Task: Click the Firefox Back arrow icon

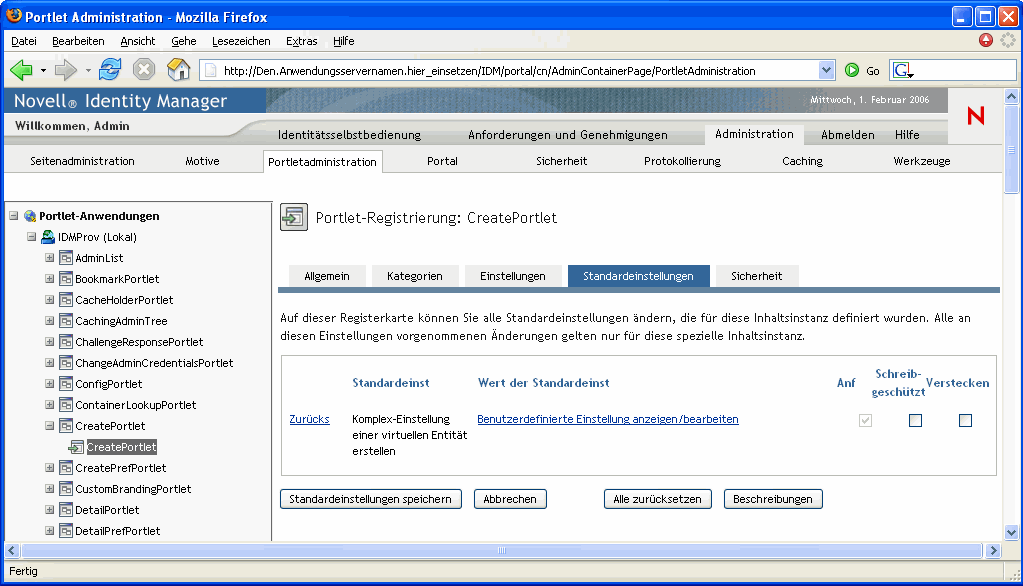Action: (21, 70)
